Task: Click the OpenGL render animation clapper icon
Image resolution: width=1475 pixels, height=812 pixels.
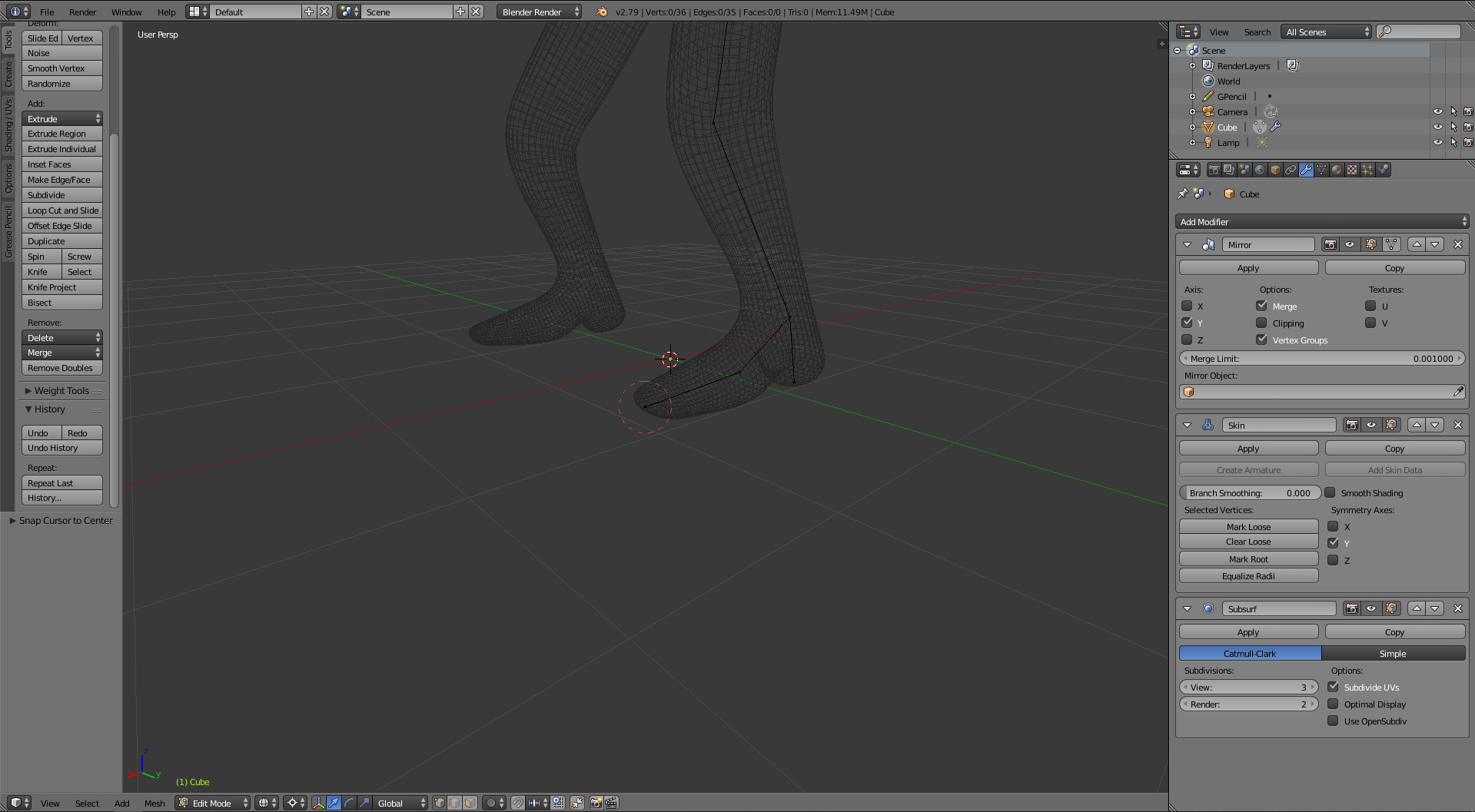Action: pos(611,803)
